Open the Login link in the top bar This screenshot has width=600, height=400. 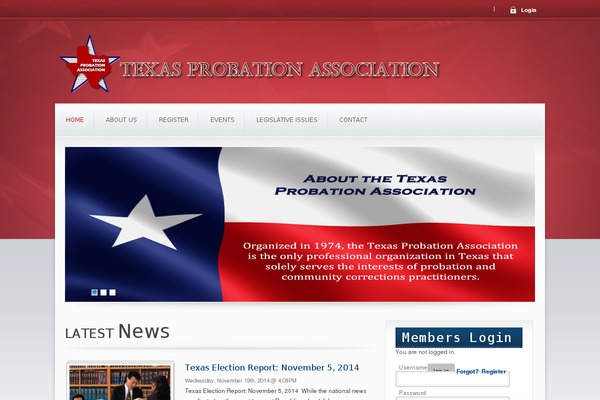528,10
